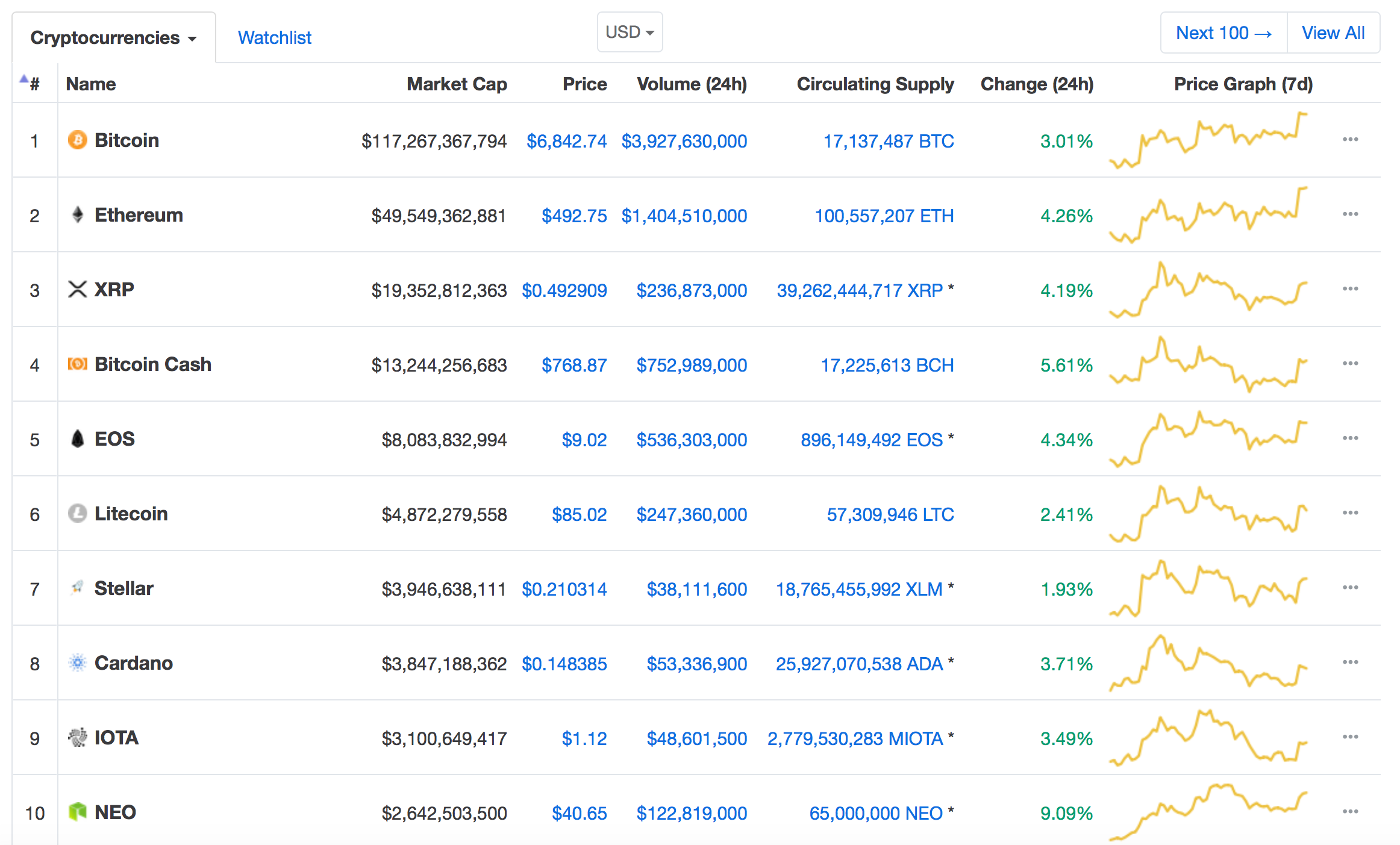
Task: Click the View All button
Action: pyautogui.click(x=1333, y=33)
